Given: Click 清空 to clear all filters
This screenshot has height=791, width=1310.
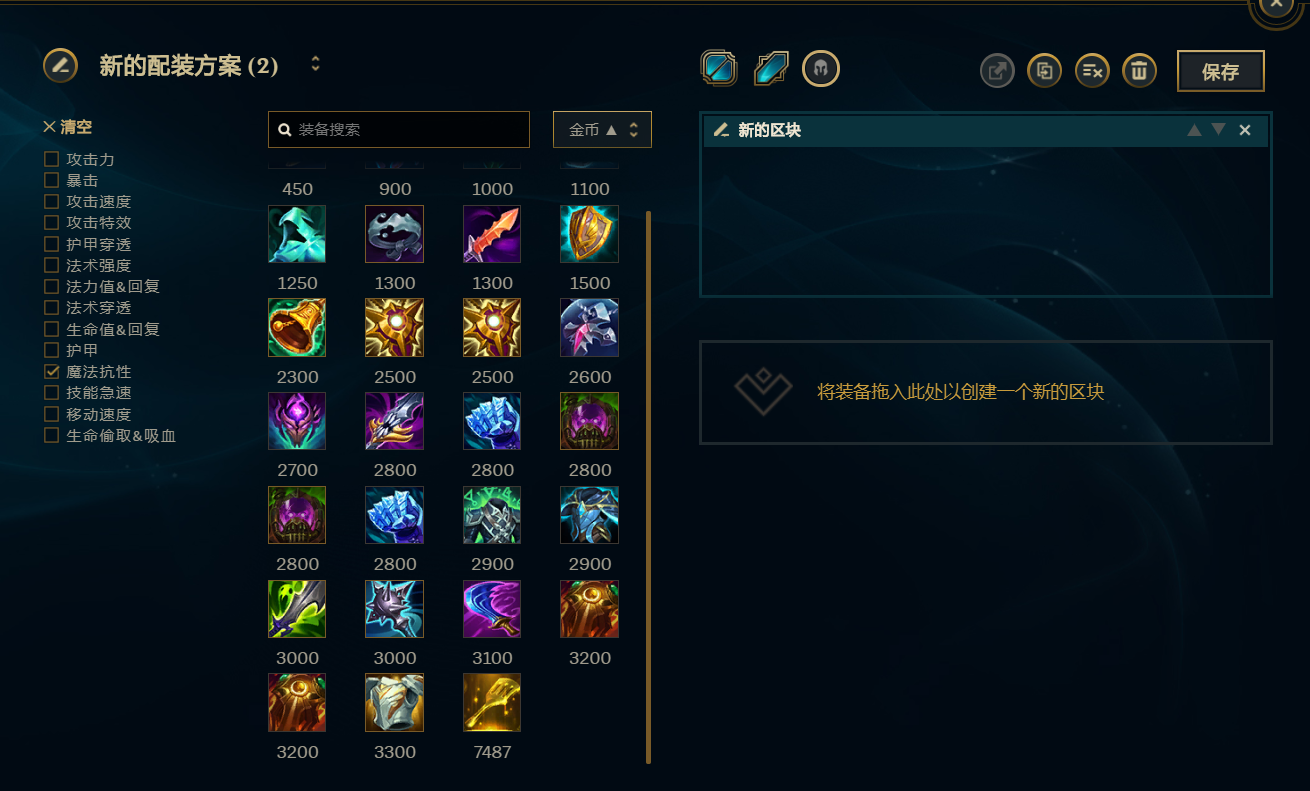Looking at the screenshot, I should coord(68,127).
